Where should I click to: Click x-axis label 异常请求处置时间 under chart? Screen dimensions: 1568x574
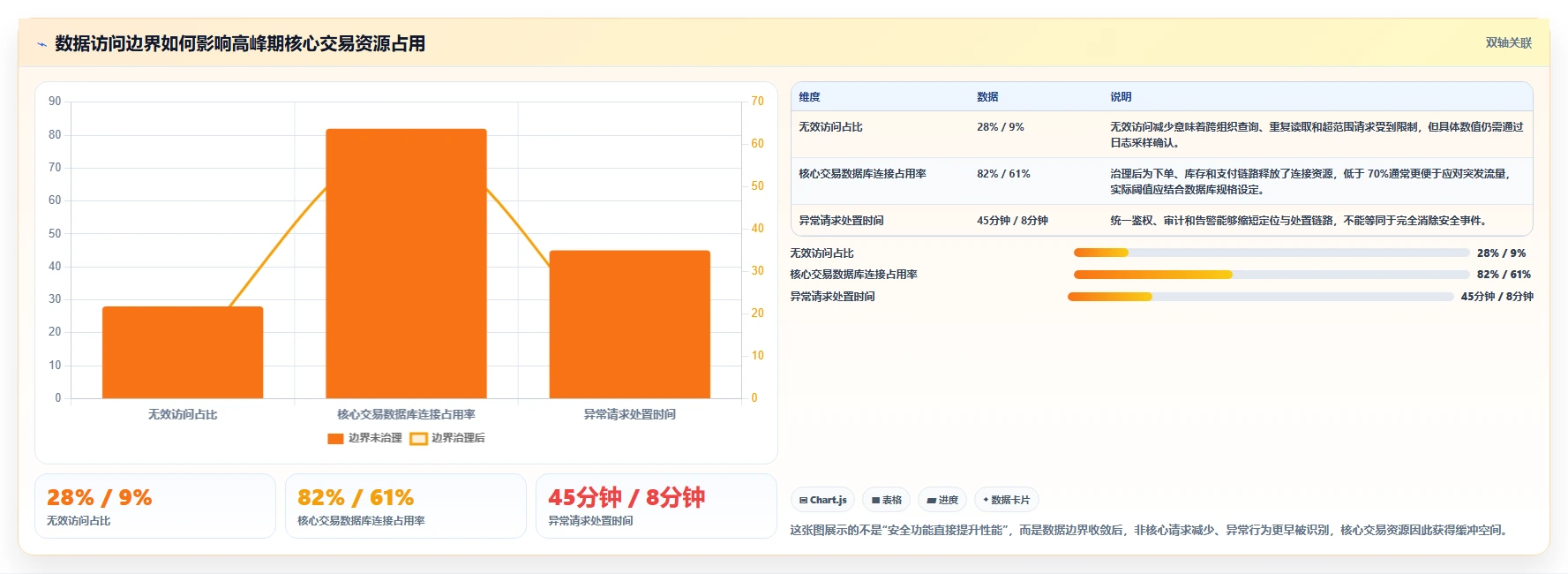click(630, 414)
